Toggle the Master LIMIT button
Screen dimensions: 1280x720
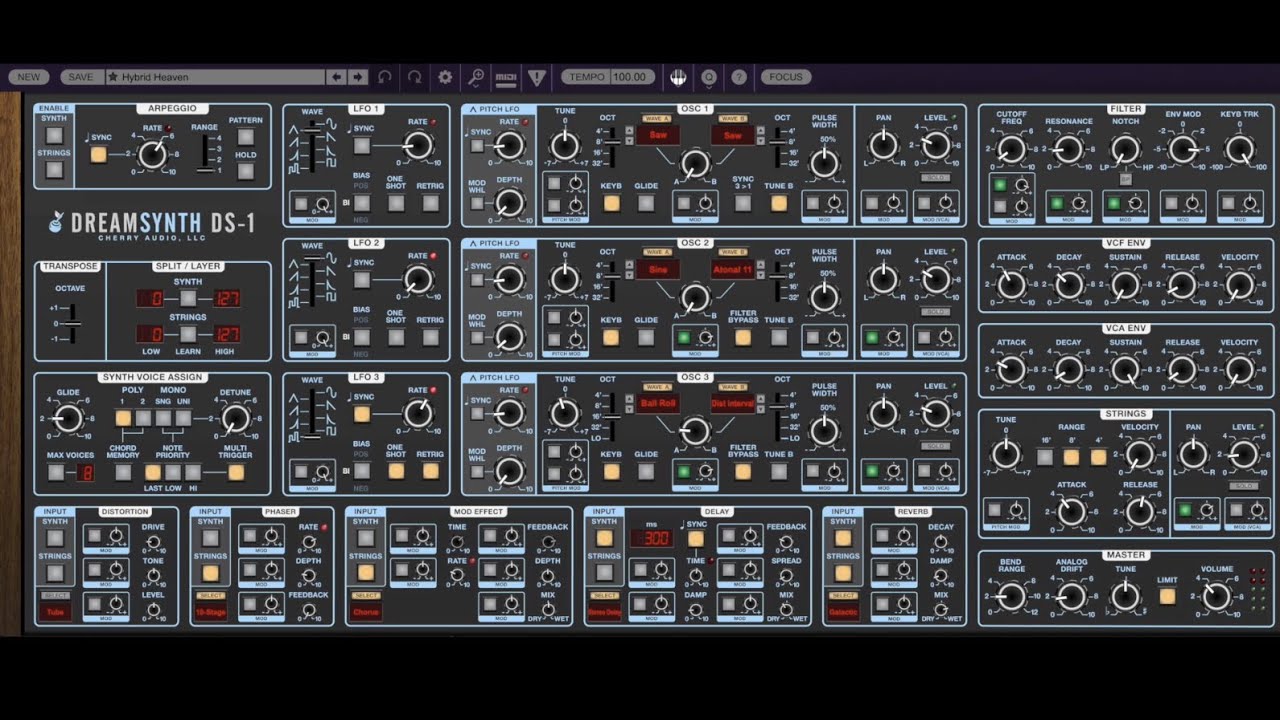point(1167,597)
